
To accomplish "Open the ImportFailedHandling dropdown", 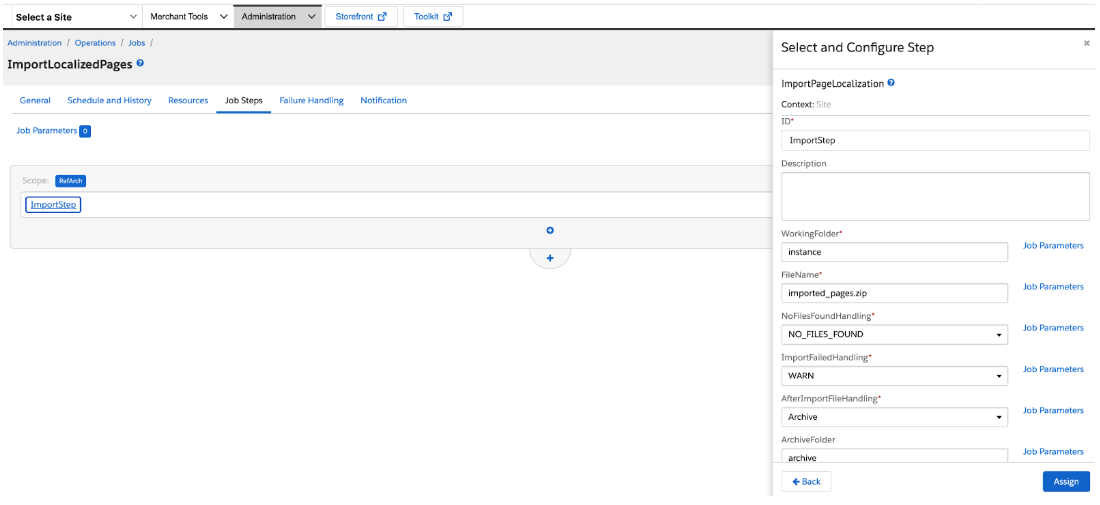I will point(893,376).
